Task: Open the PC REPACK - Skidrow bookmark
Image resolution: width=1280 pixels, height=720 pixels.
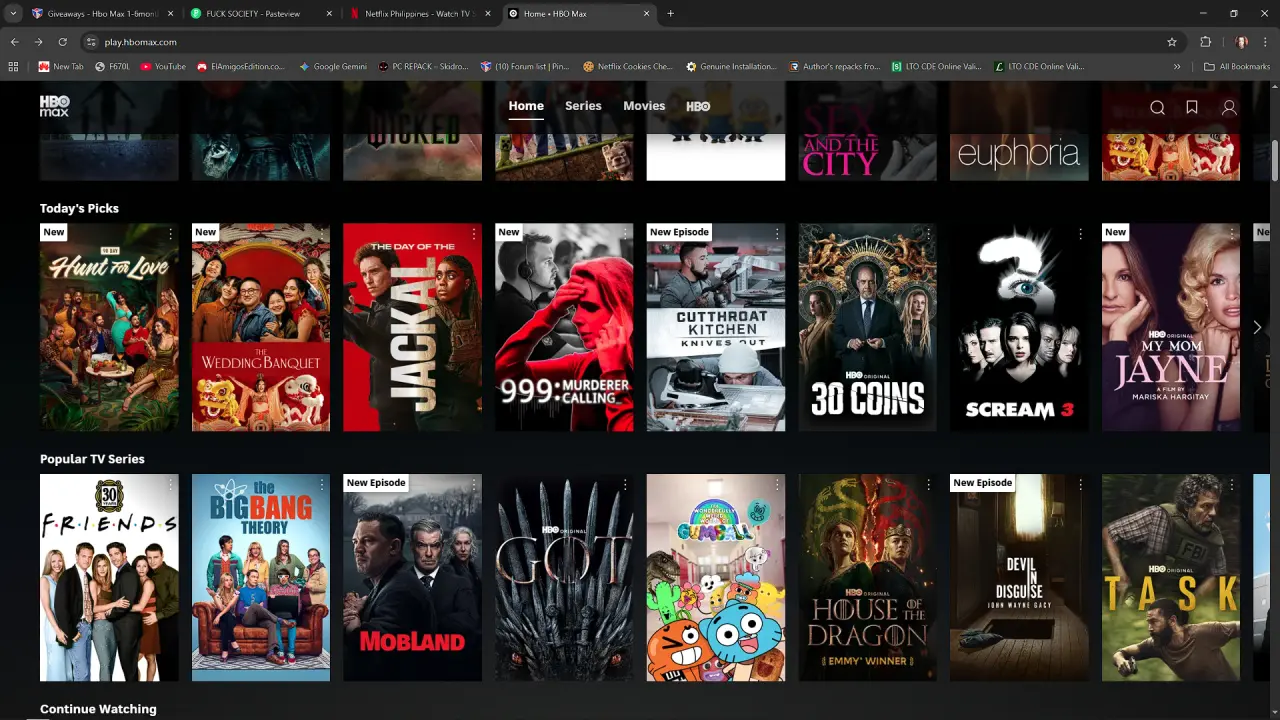Action: click(423, 66)
